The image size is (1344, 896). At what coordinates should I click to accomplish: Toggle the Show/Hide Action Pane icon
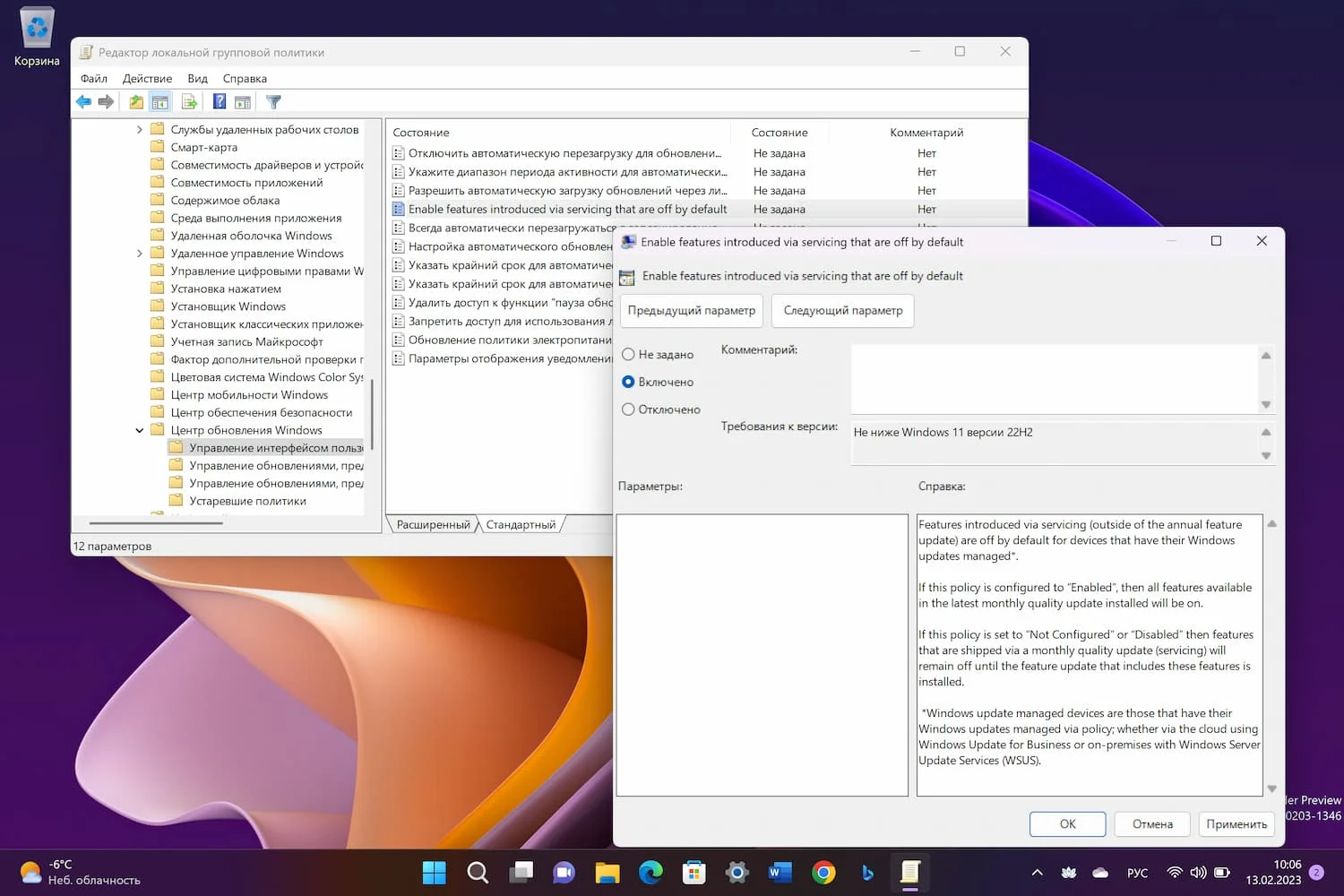coord(243,102)
